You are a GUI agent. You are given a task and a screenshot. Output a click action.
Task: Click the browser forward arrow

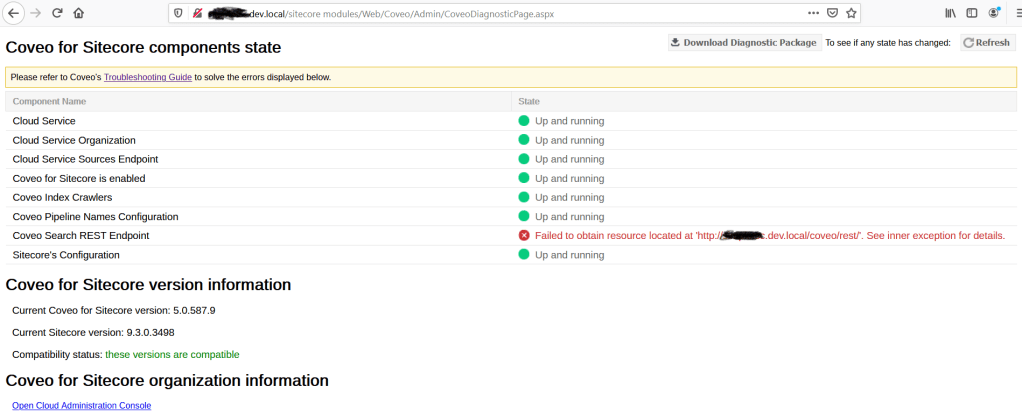[36, 13]
